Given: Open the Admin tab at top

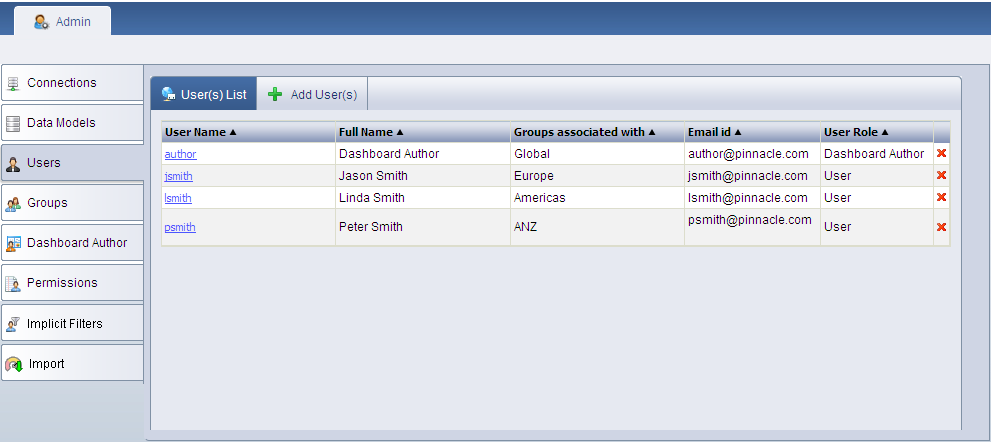Looking at the screenshot, I should click(x=63, y=21).
